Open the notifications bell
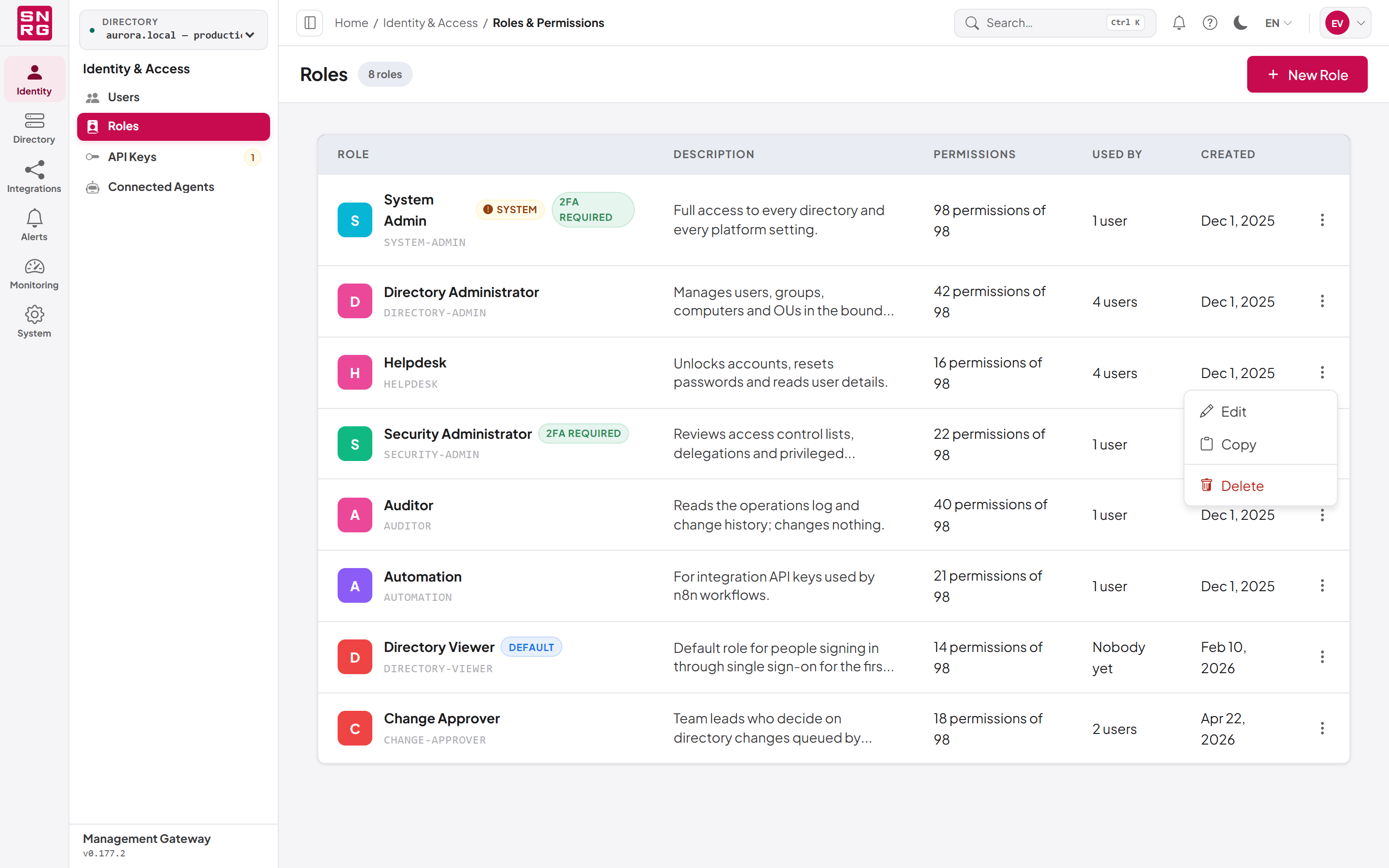1389x868 pixels. pos(1179,23)
